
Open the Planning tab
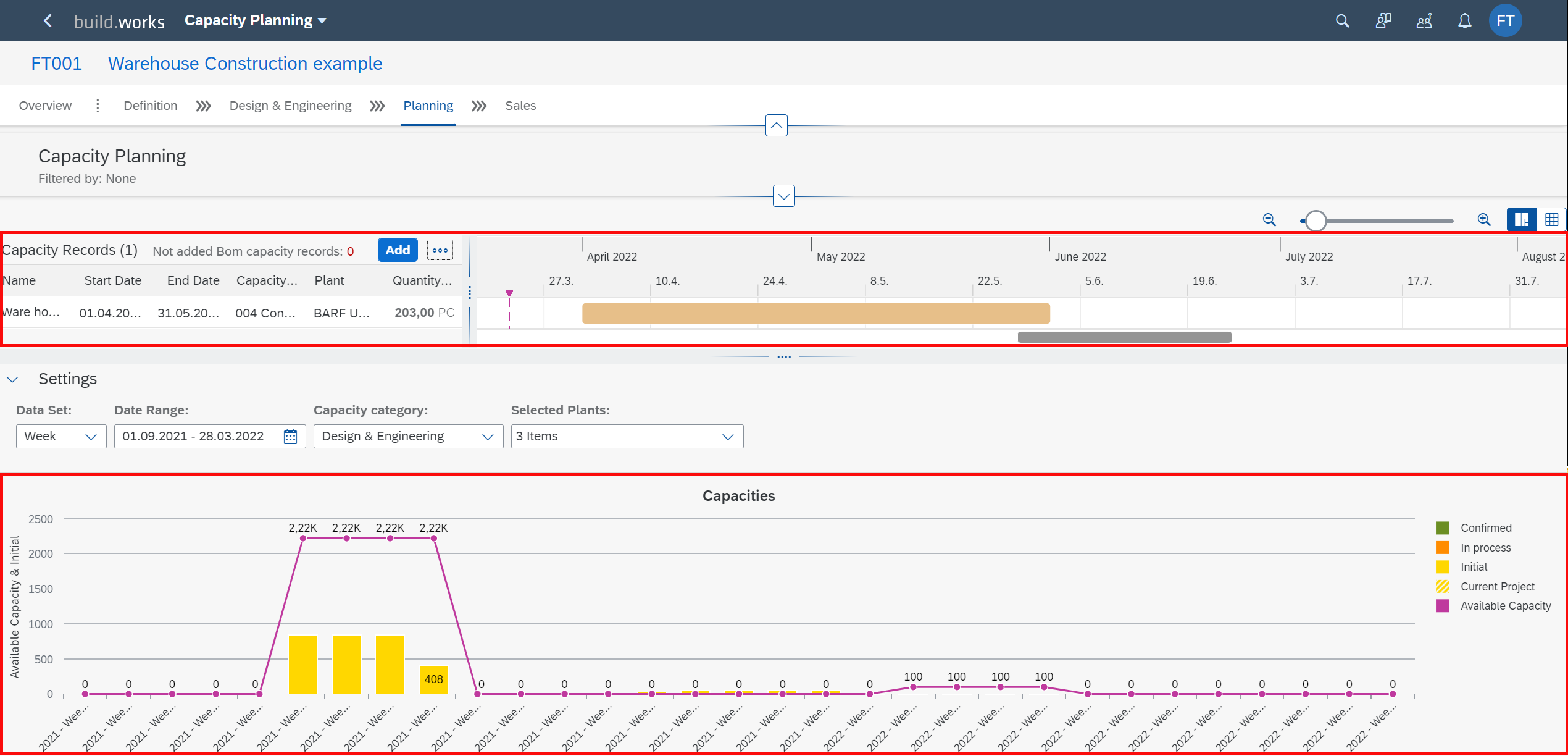click(428, 106)
